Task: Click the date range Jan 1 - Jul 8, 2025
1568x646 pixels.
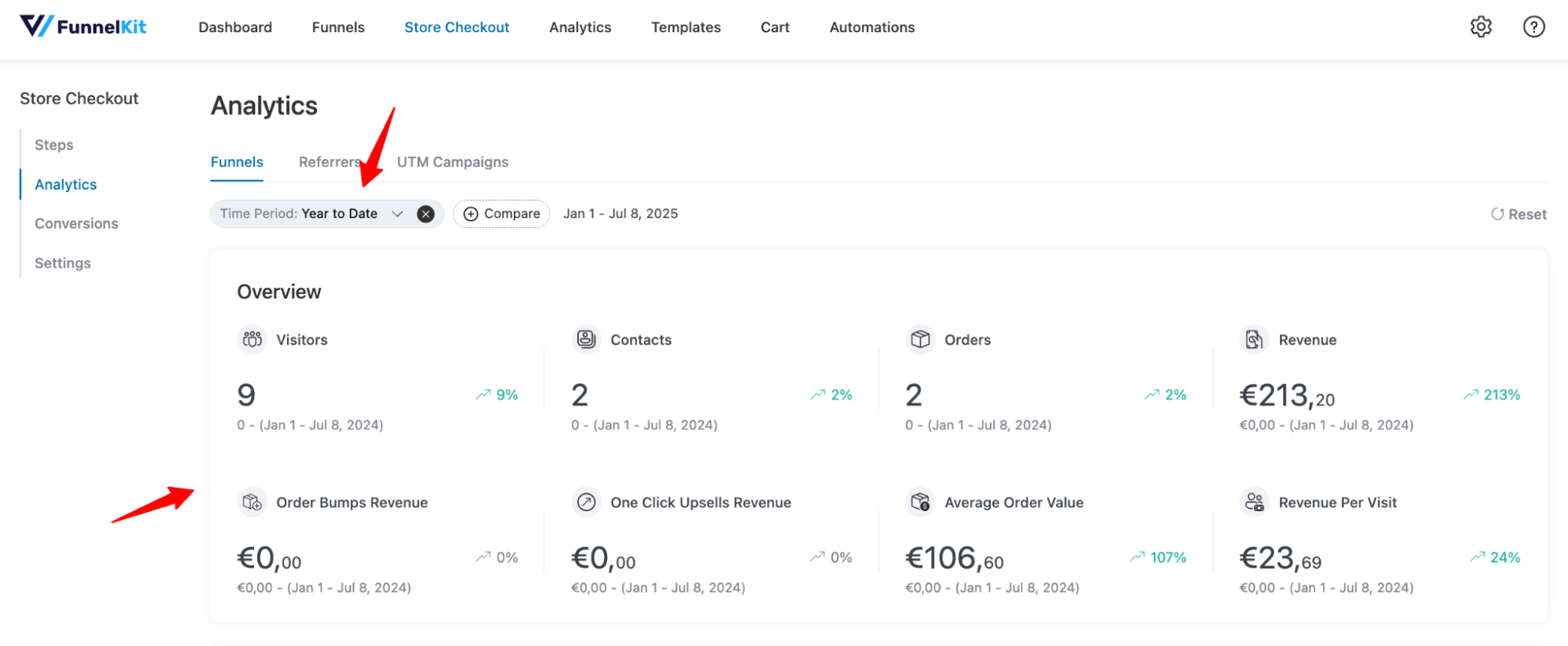Action: [620, 214]
